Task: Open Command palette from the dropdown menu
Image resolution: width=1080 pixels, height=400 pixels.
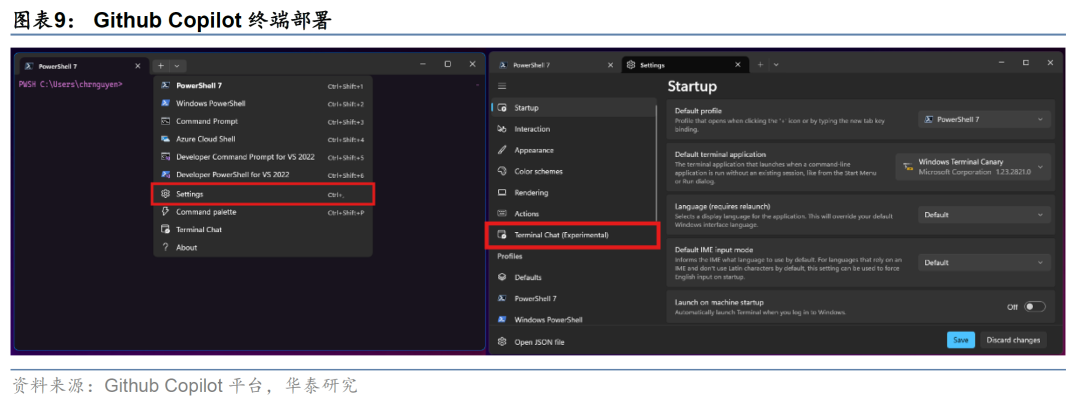Action: pos(206,212)
